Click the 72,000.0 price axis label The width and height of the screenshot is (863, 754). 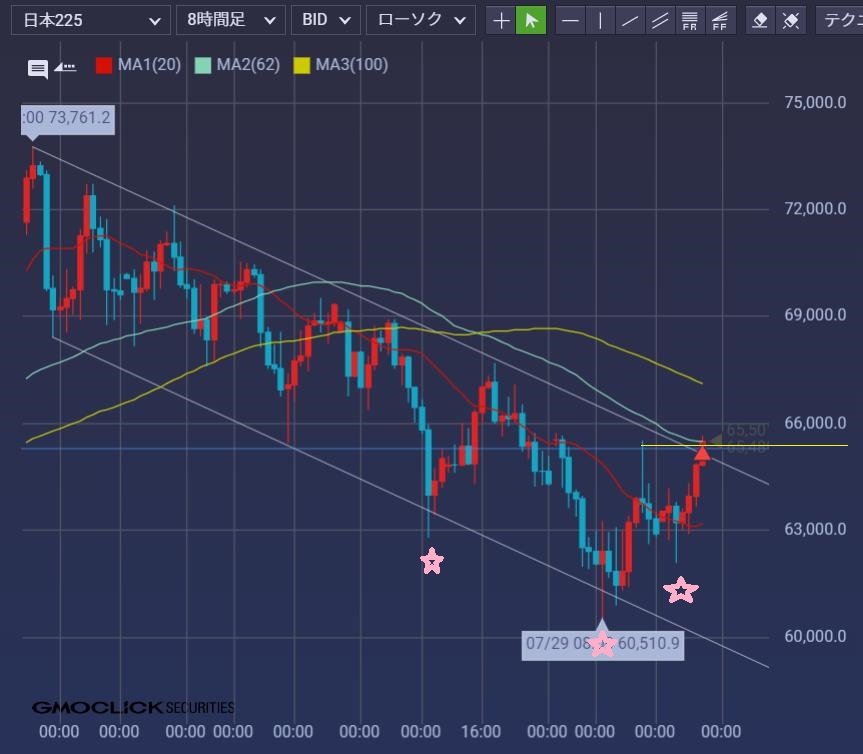815,209
